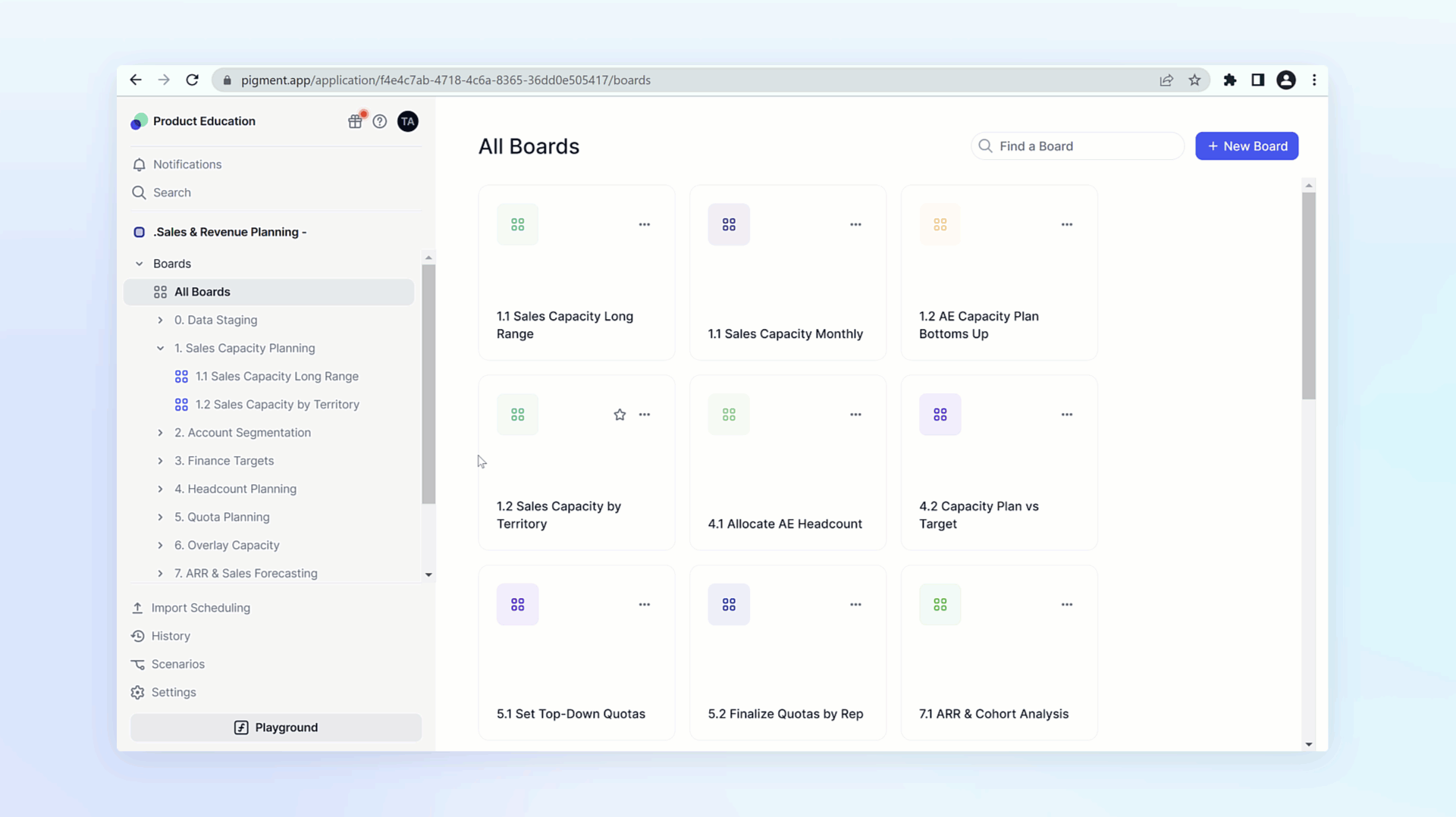Click the boards list scroll down arrow
The width and height of the screenshot is (1456, 817).
[x=1309, y=744]
